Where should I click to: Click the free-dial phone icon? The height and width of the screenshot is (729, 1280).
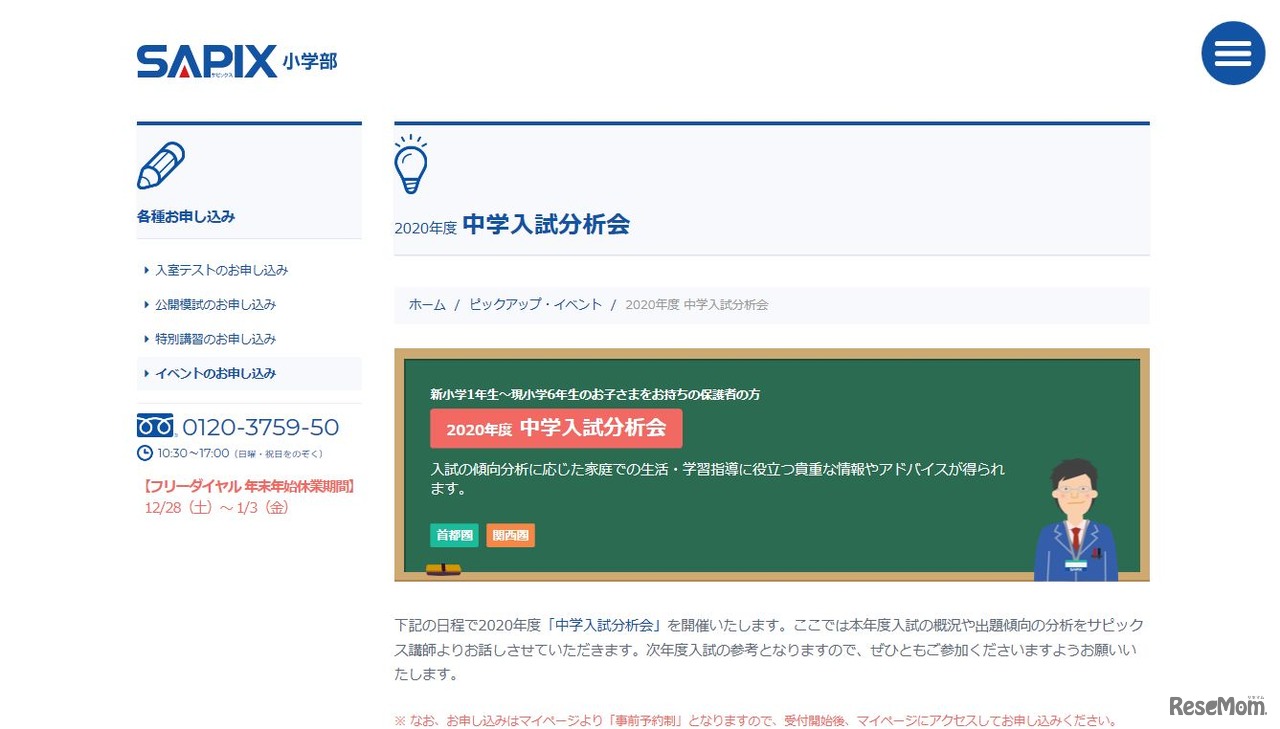[x=155, y=427]
